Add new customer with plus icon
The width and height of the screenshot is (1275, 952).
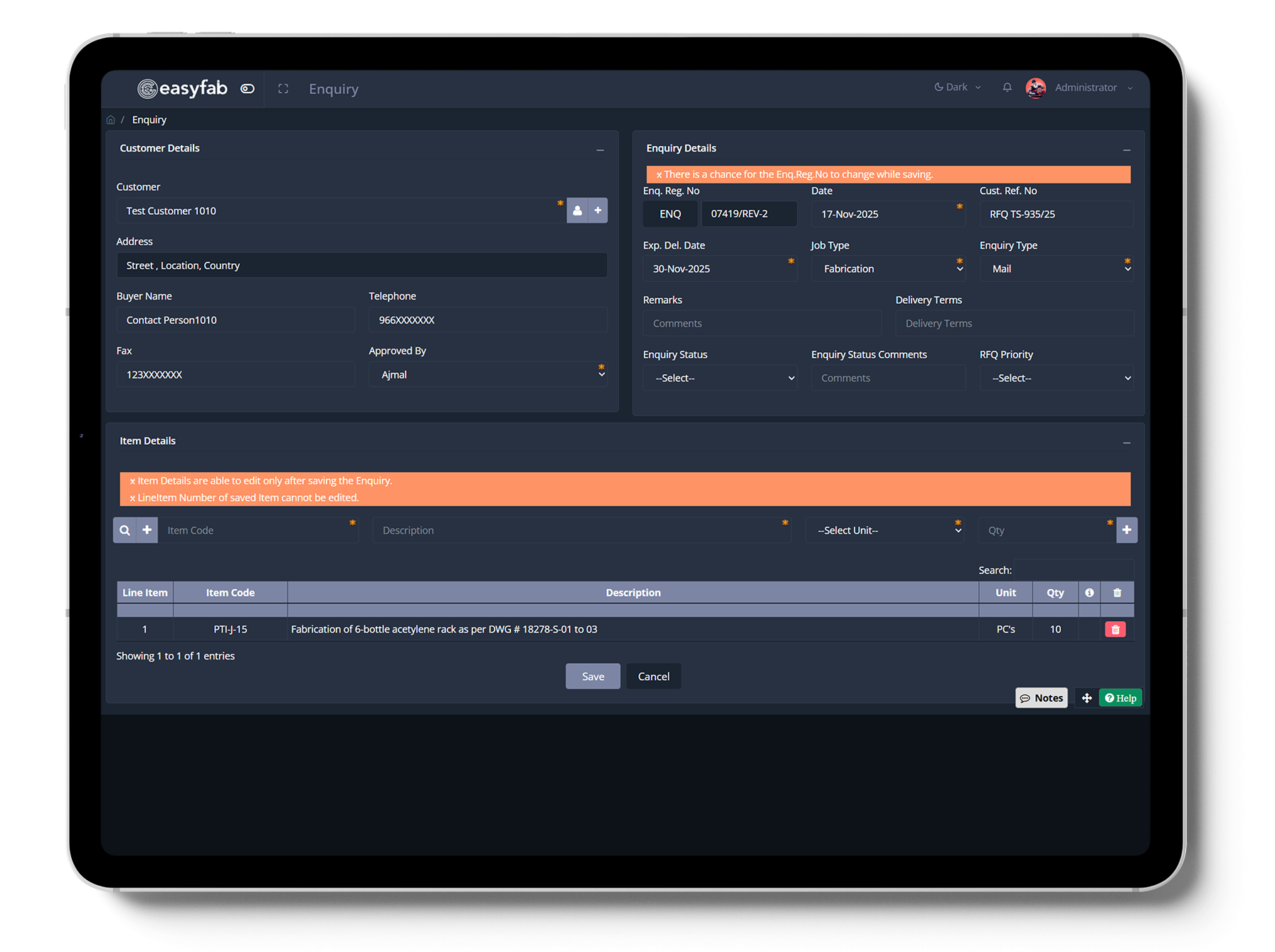[x=598, y=211]
